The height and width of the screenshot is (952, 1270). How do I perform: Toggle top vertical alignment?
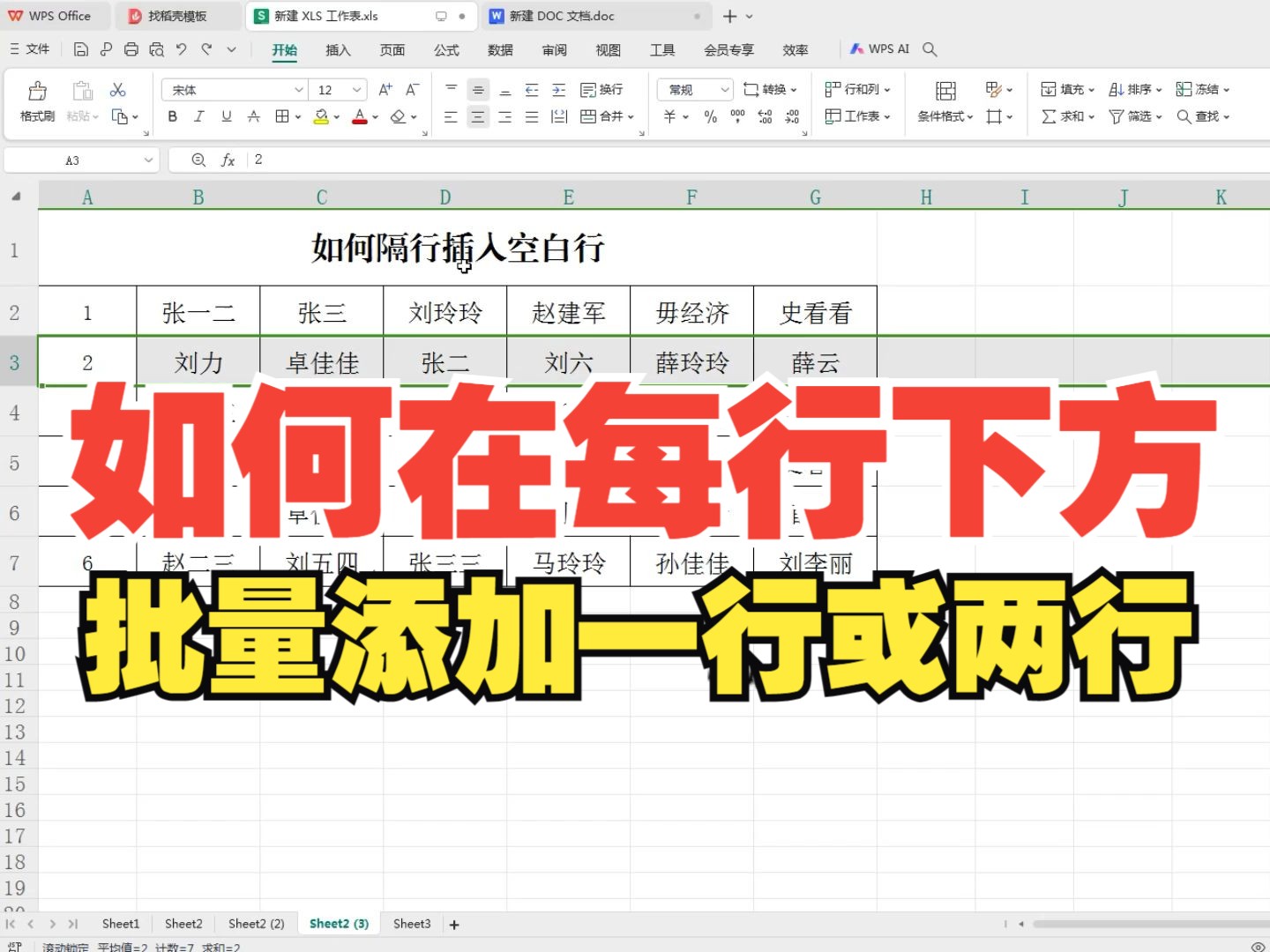tap(451, 90)
